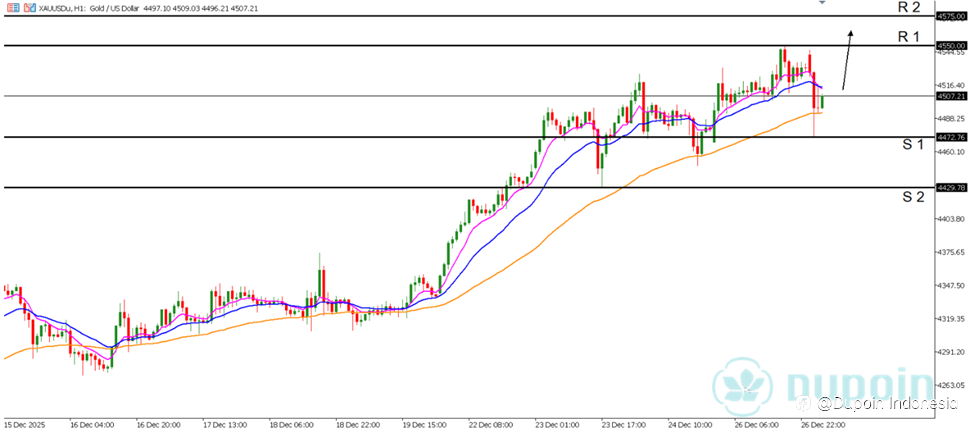This screenshot has width=970, height=433.
Task: Click the chart shift triangle marker
Action: (x=822, y=3)
